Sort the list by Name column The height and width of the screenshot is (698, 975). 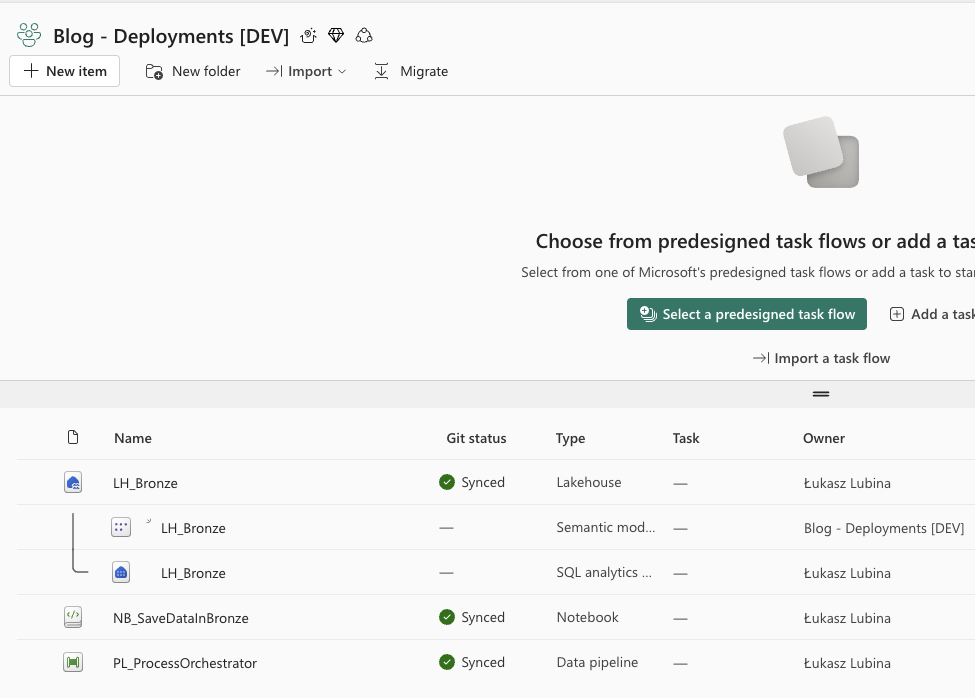133,438
